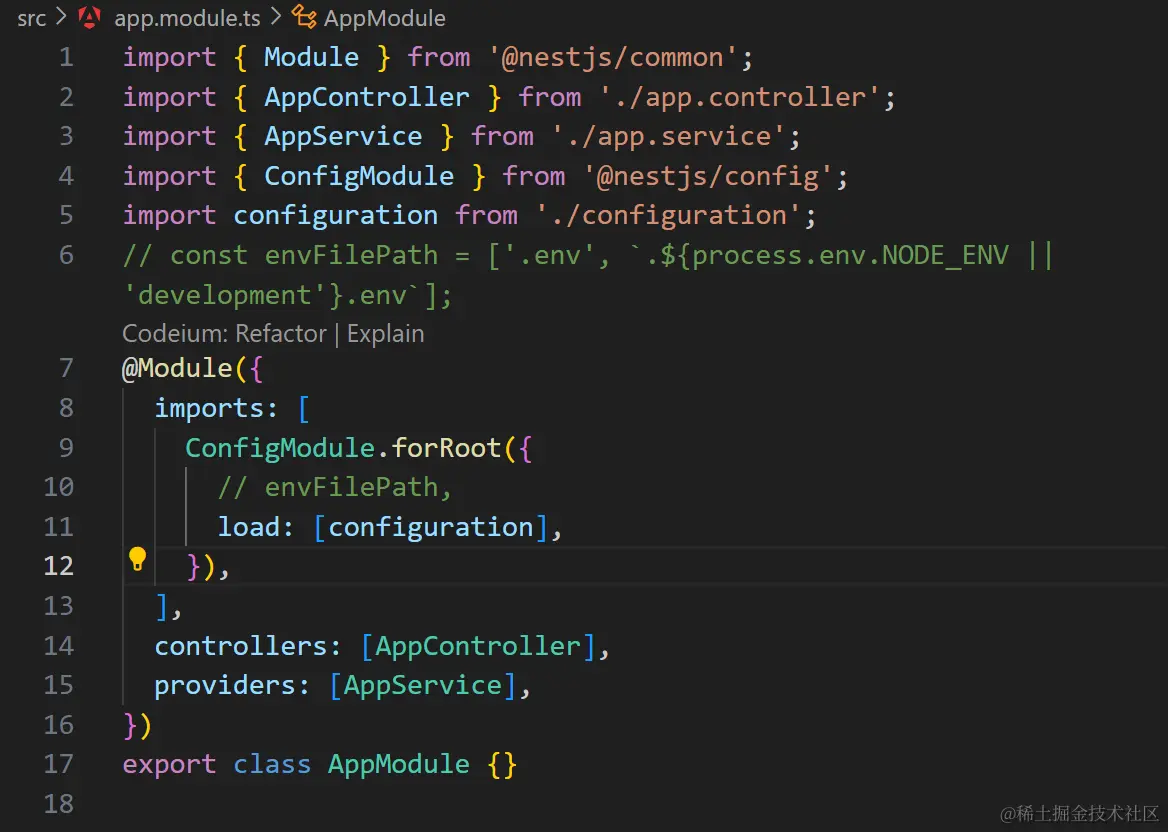
Task: Click AppModule class name on line 17
Action: [x=399, y=765]
